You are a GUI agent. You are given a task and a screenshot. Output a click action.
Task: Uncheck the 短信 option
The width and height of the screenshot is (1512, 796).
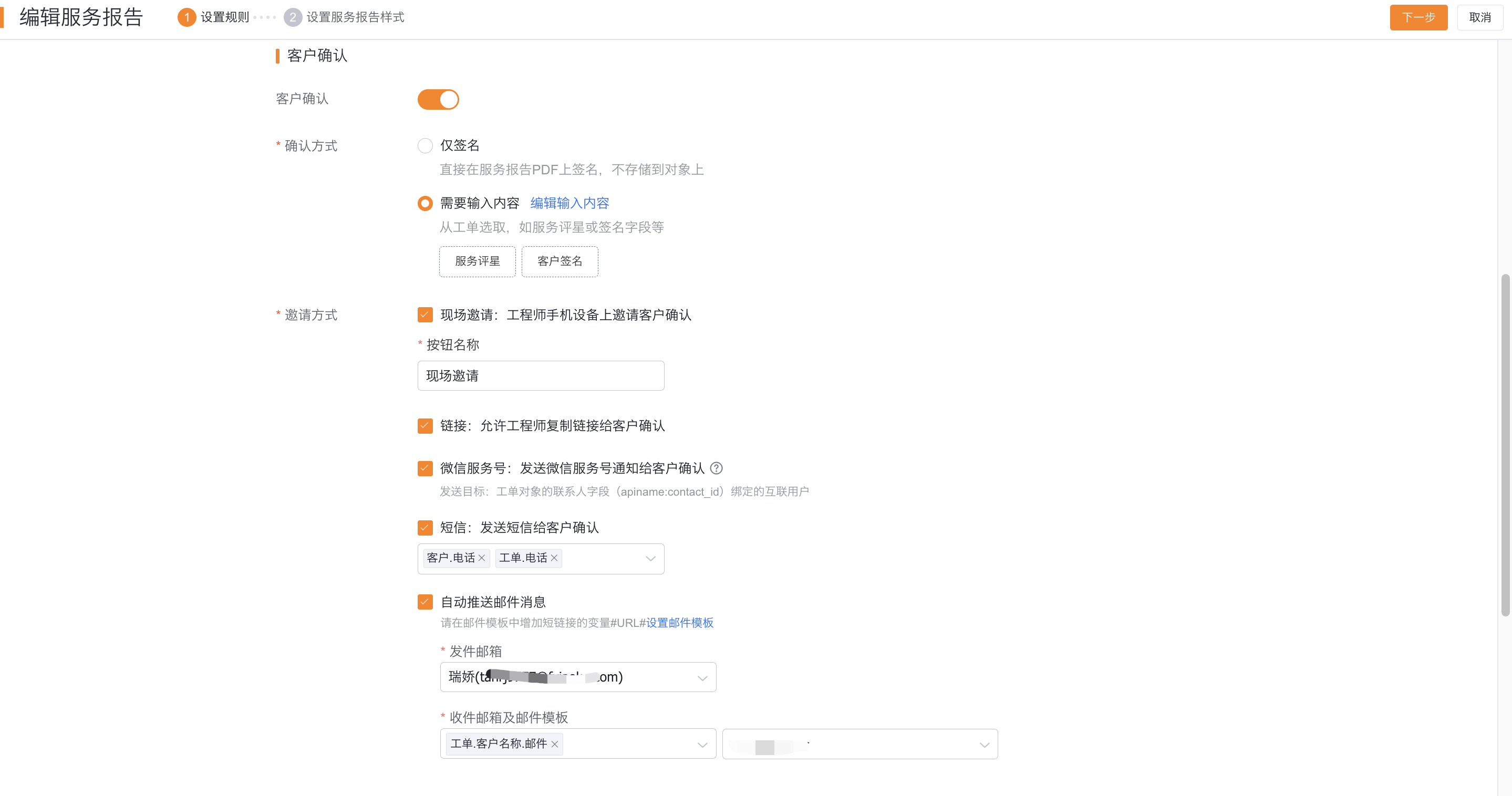tap(425, 528)
